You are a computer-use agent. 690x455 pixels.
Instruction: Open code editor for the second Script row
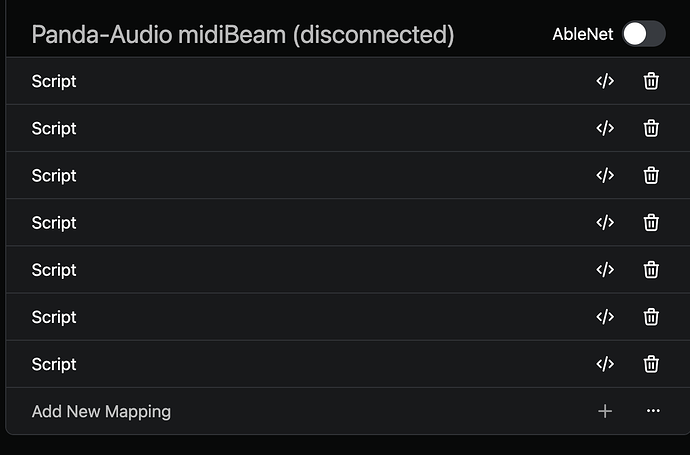605,128
